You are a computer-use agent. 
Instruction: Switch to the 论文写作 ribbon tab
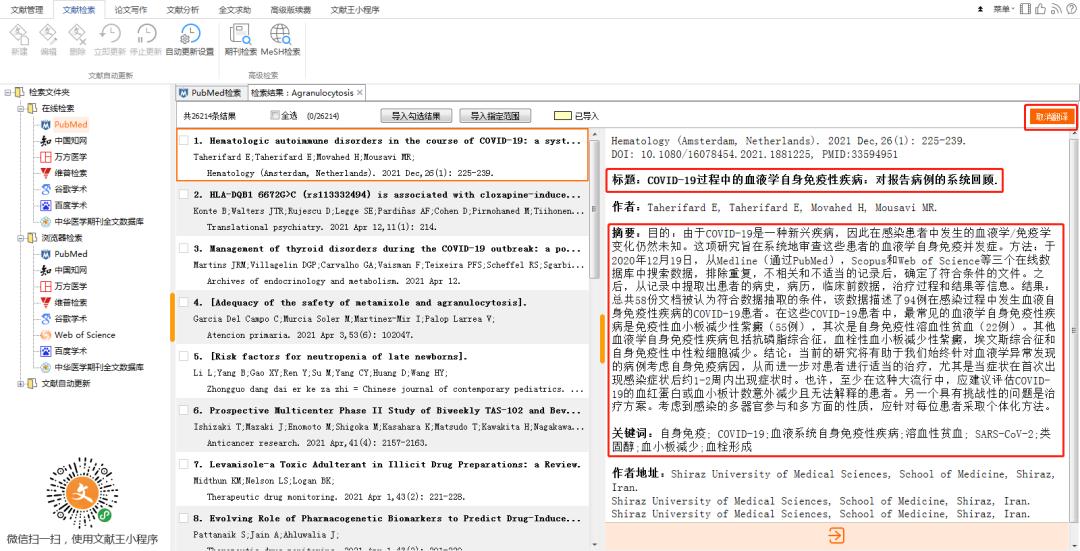129,9
